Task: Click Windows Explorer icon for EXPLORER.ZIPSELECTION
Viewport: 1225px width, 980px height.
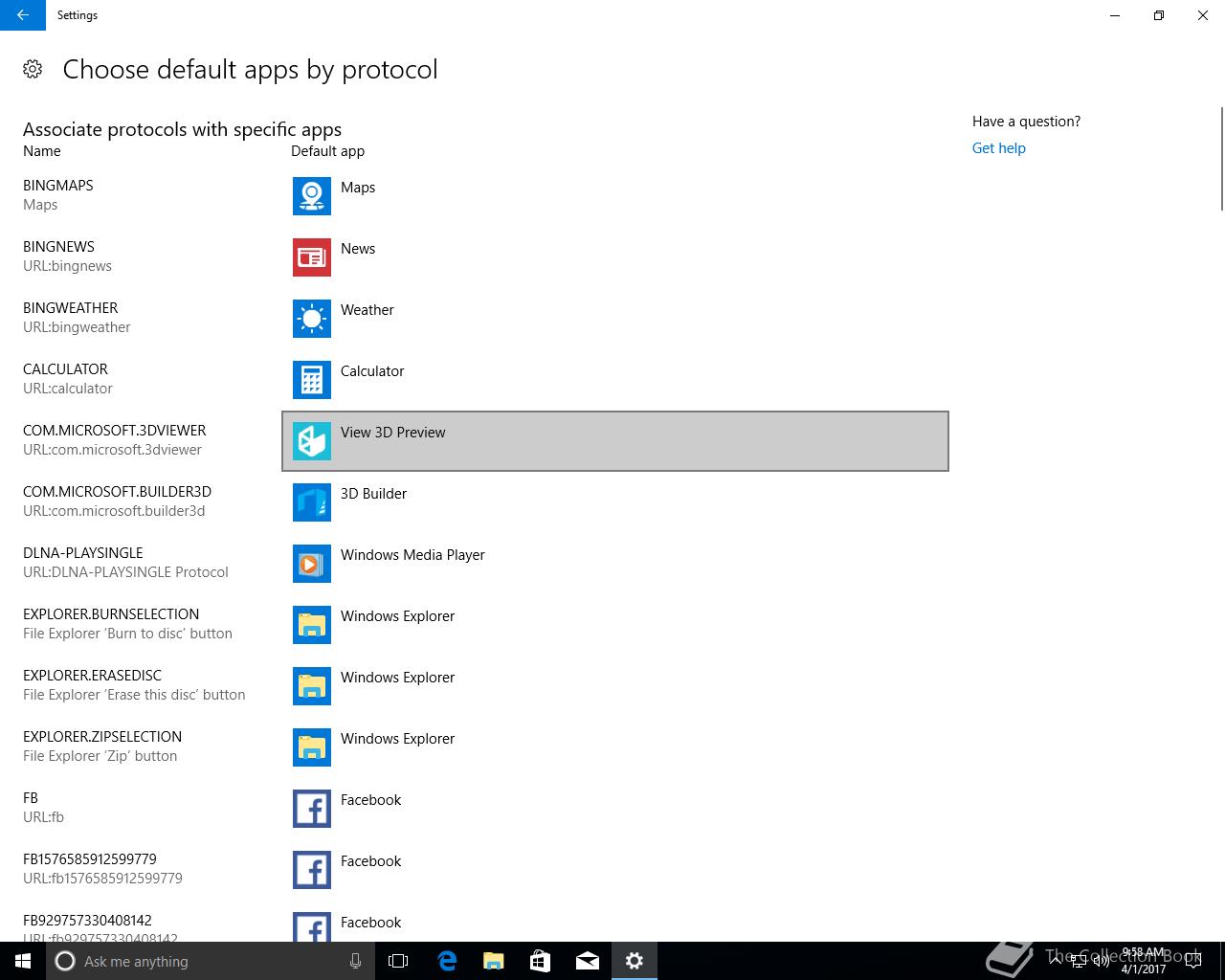Action: click(x=312, y=747)
